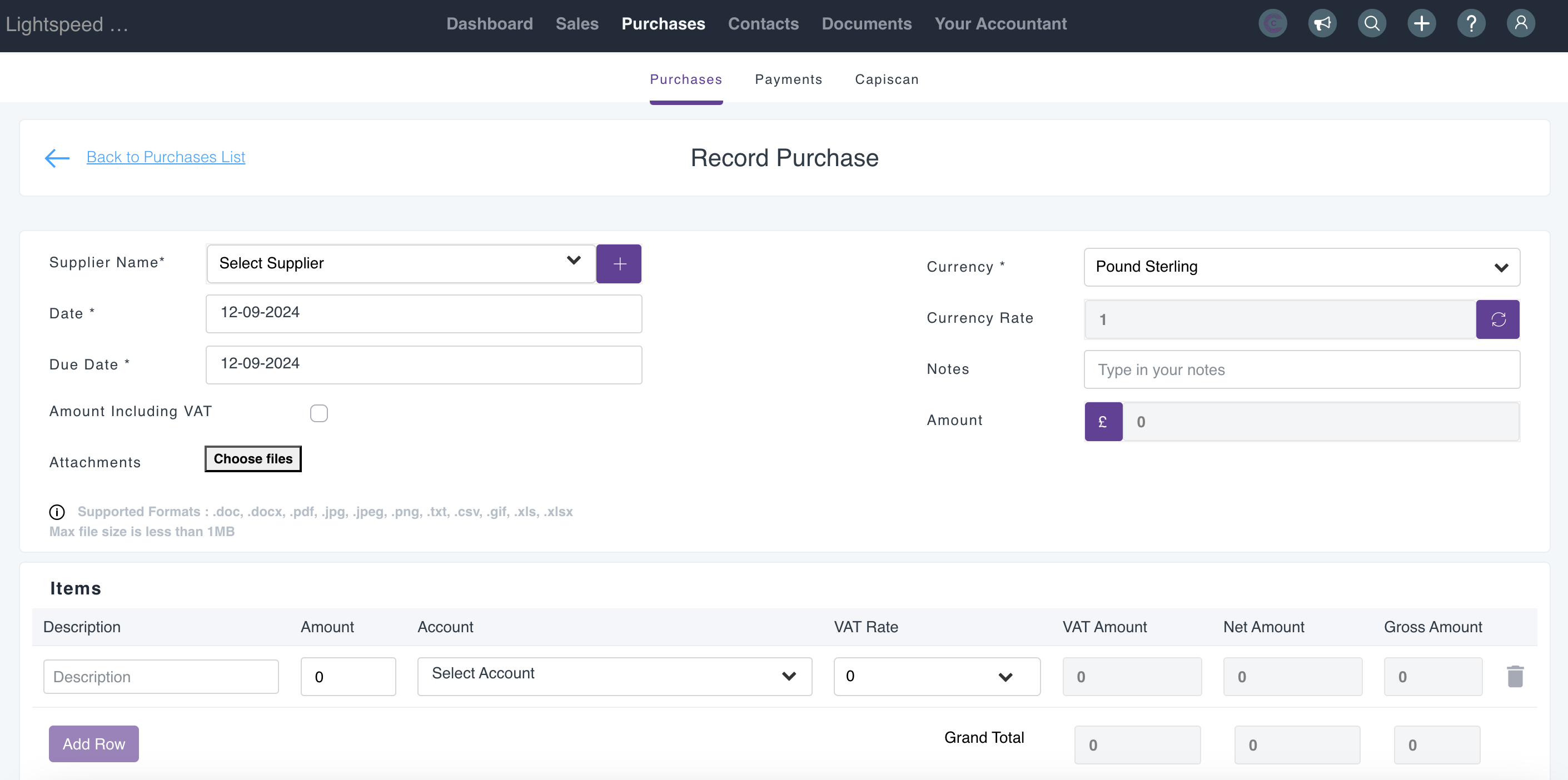Enable Amount Including VAT checkbox
The height and width of the screenshot is (780, 1568).
point(318,413)
